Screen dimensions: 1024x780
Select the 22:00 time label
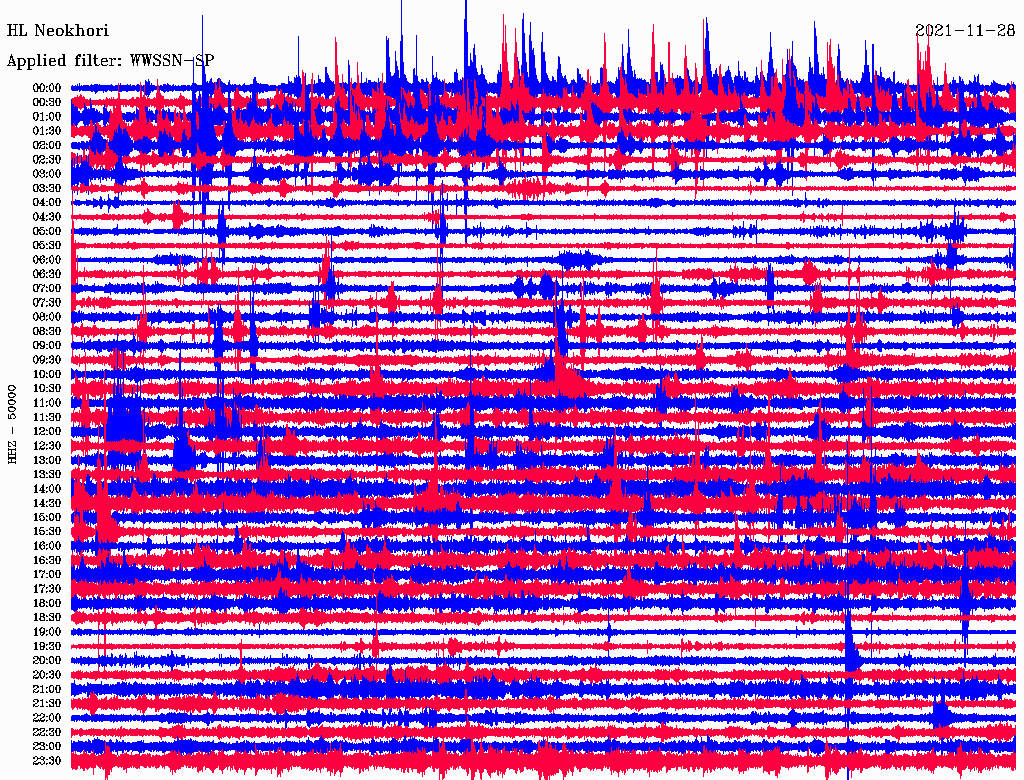pos(47,718)
